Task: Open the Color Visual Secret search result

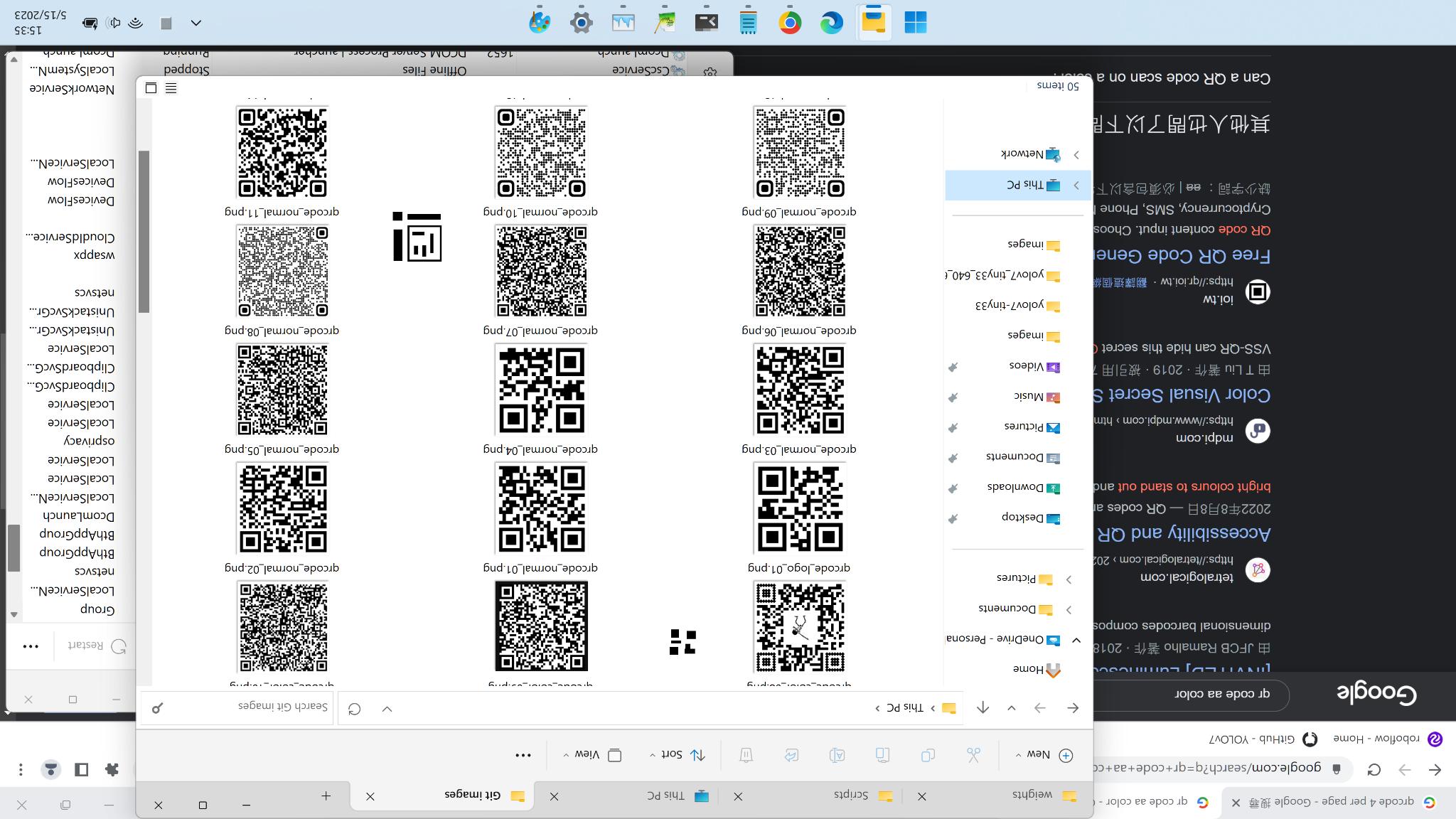Action: click(x=1183, y=394)
